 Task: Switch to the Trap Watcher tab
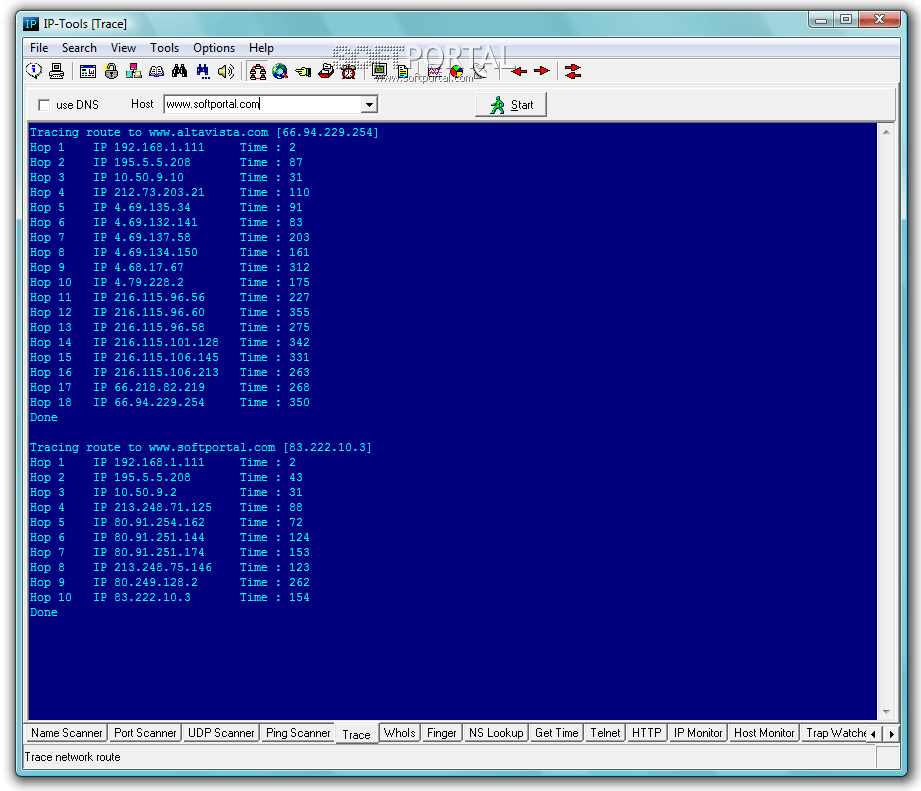tap(834, 733)
